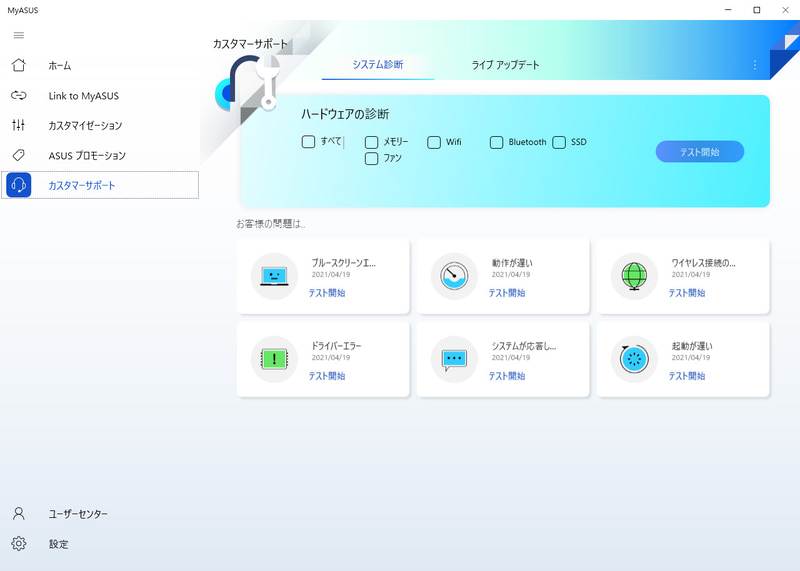Click the ASUS promotion tag icon

click(19, 155)
